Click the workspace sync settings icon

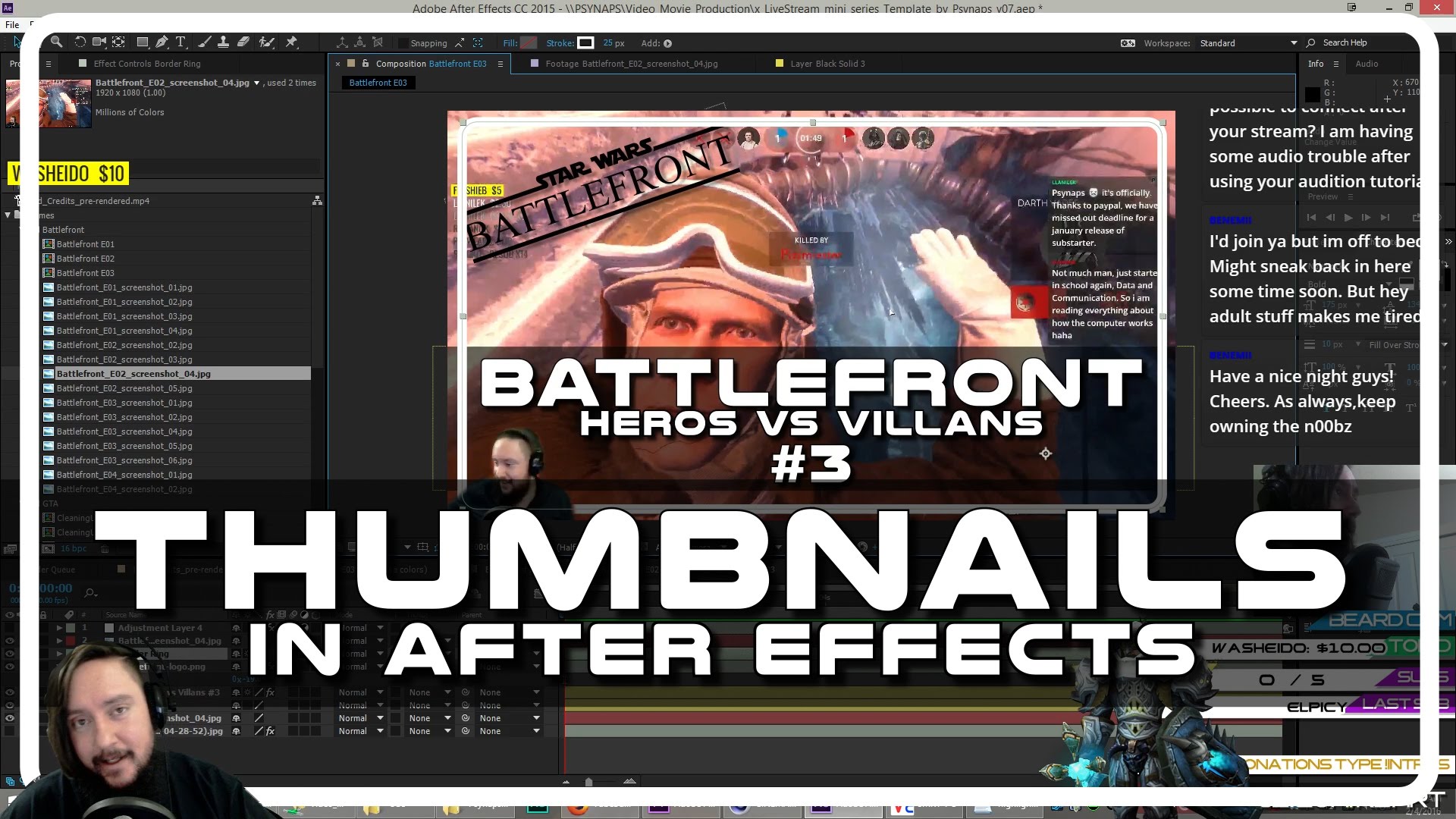click(1128, 43)
